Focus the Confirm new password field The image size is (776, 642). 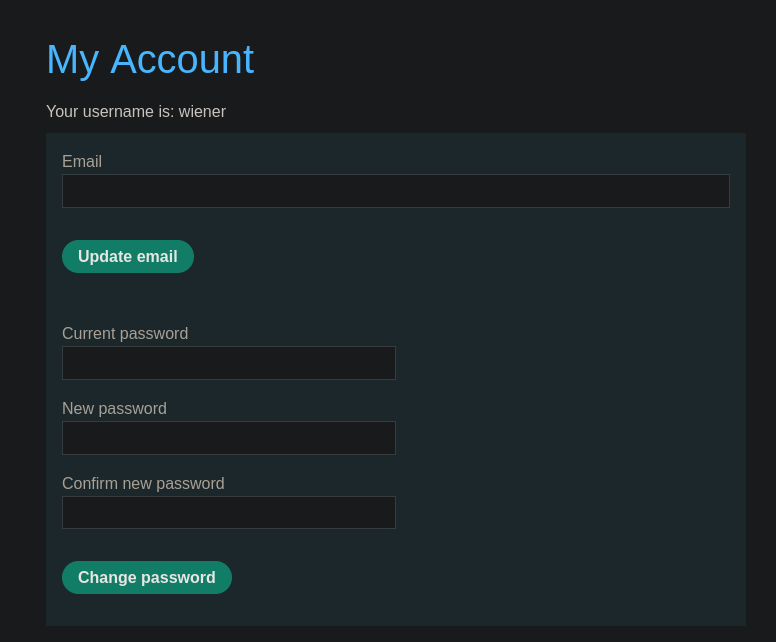coord(229,513)
